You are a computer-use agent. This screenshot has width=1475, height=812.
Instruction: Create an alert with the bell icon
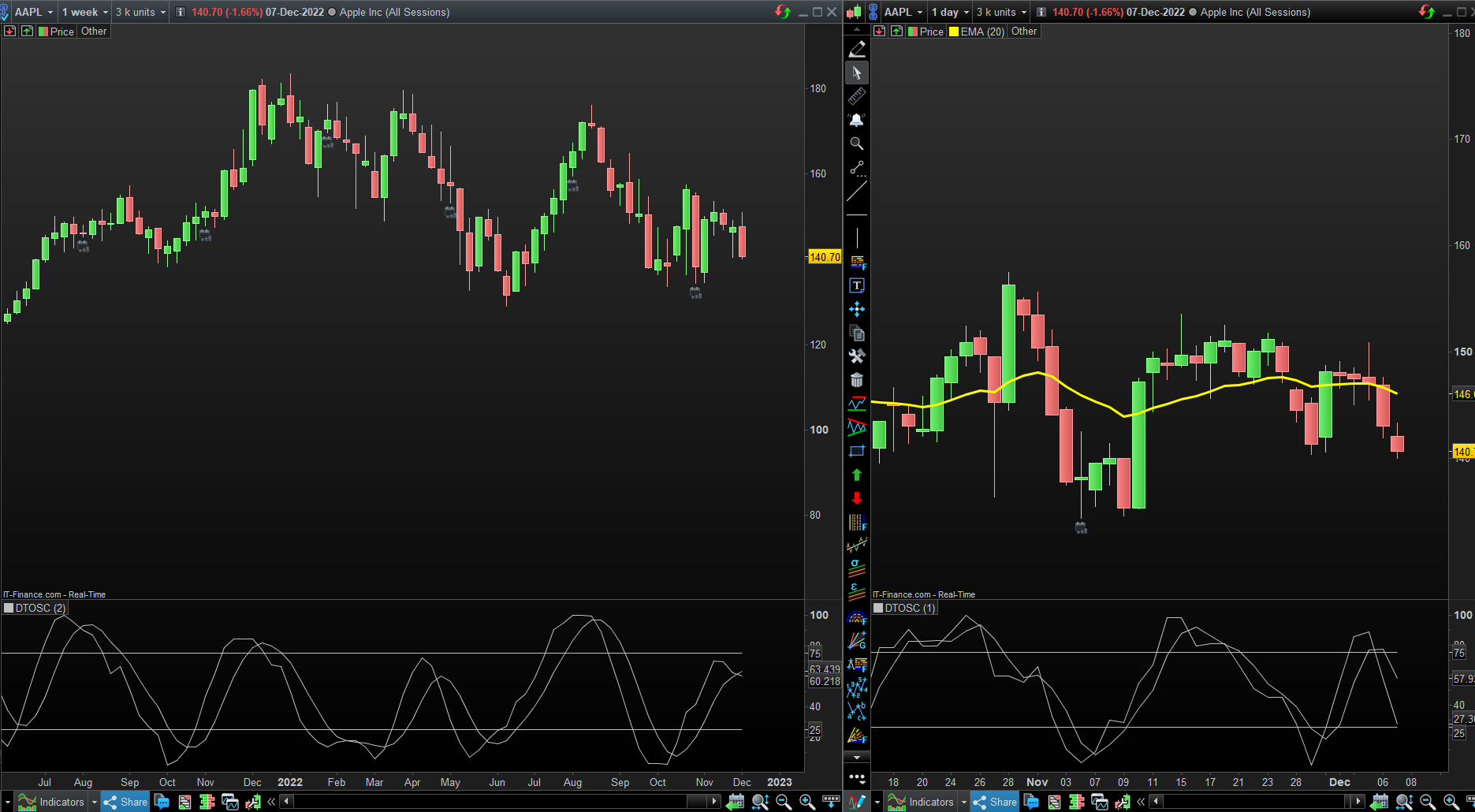coord(857,120)
